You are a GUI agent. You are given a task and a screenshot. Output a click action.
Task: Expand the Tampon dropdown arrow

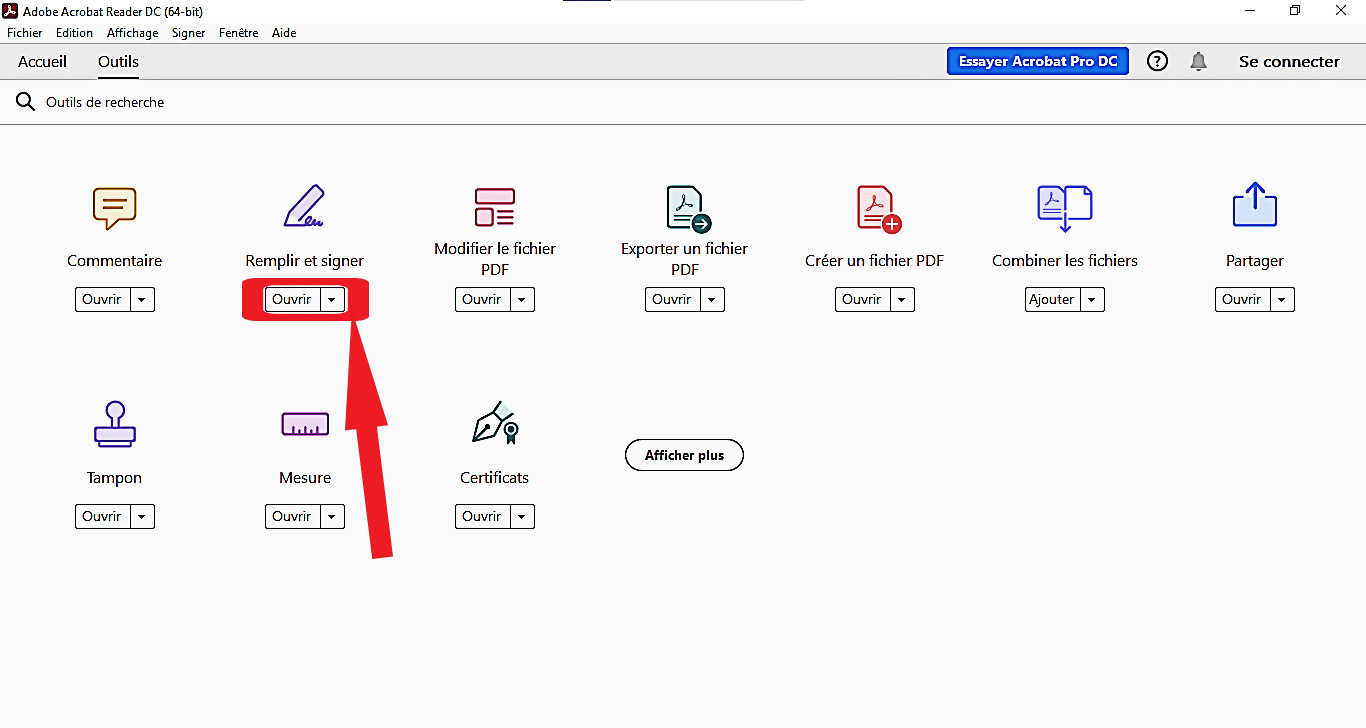[142, 516]
